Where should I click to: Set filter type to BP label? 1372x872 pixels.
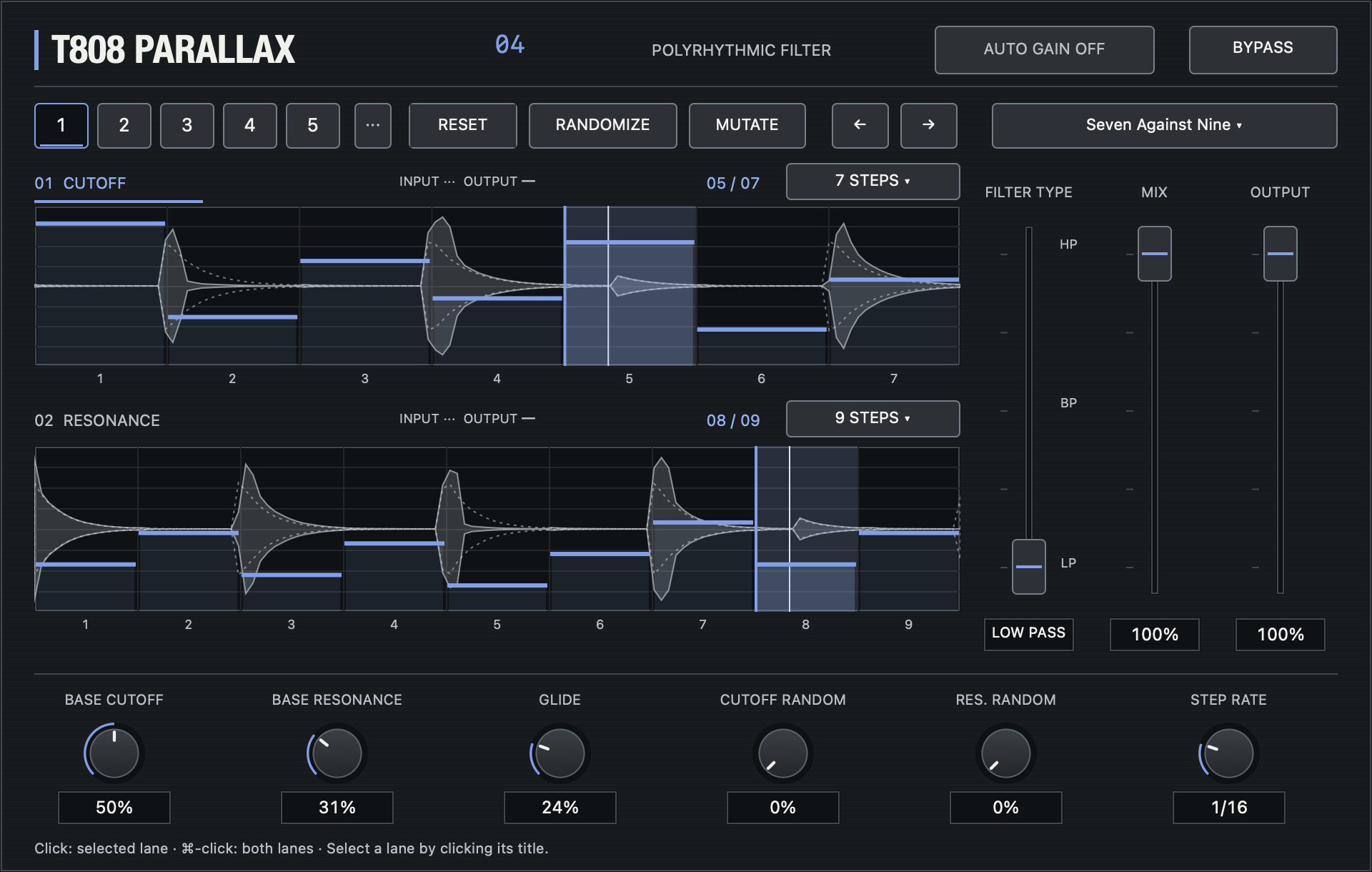1068,403
